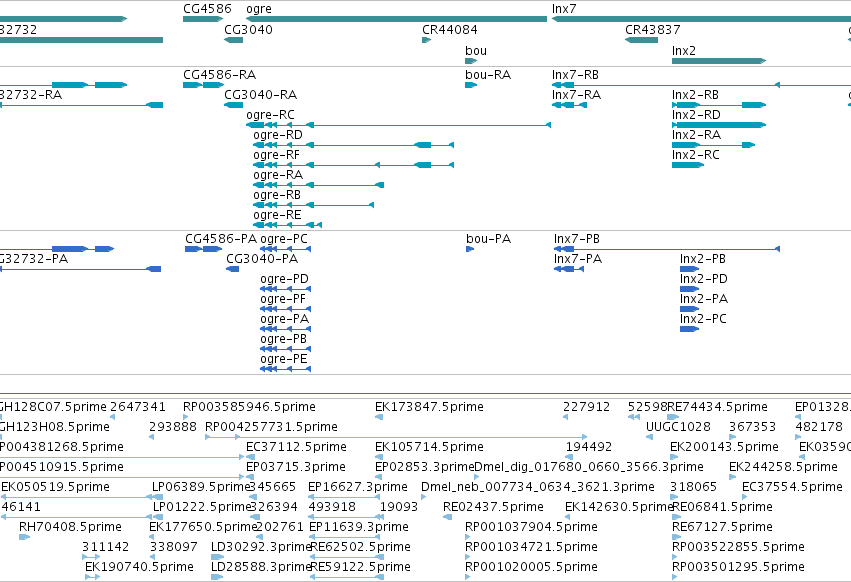Click EST RP004257731.5prime label
Screen dimensions: 851x582
[271, 427]
